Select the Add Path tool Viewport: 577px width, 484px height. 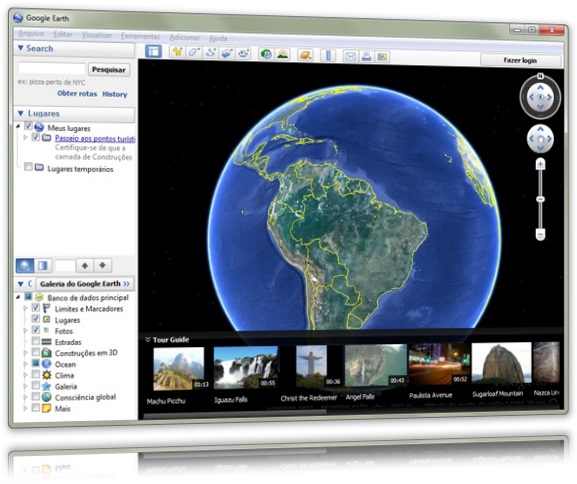coord(210,53)
